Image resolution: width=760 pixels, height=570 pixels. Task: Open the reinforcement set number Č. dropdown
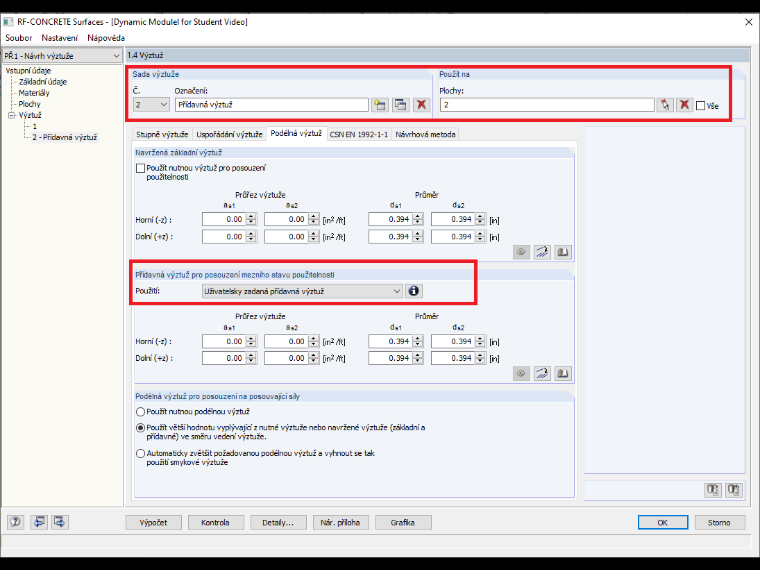pyautogui.click(x=151, y=105)
